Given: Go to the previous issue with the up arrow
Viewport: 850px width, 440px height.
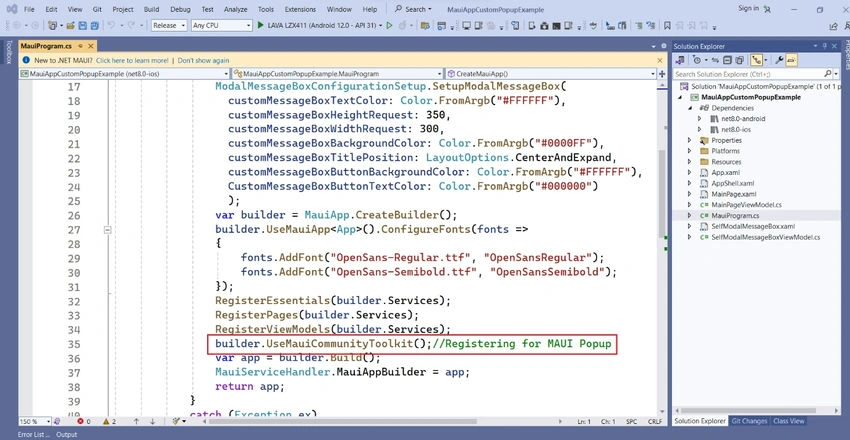Looking at the screenshot, I should 136,421.
